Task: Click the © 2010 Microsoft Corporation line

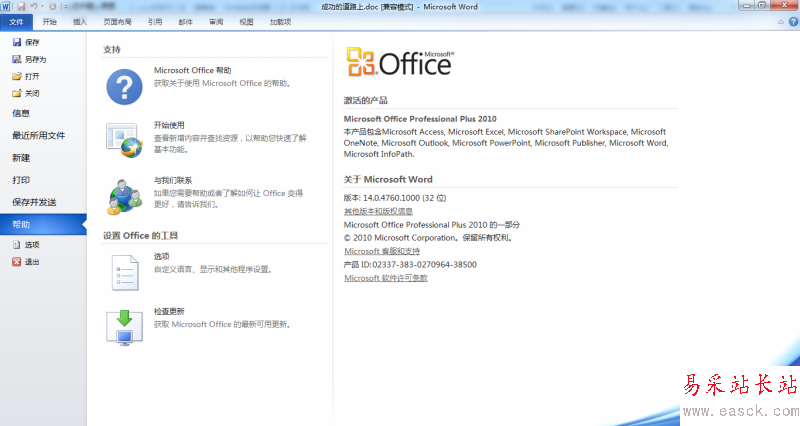Action: tap(428, 238)
